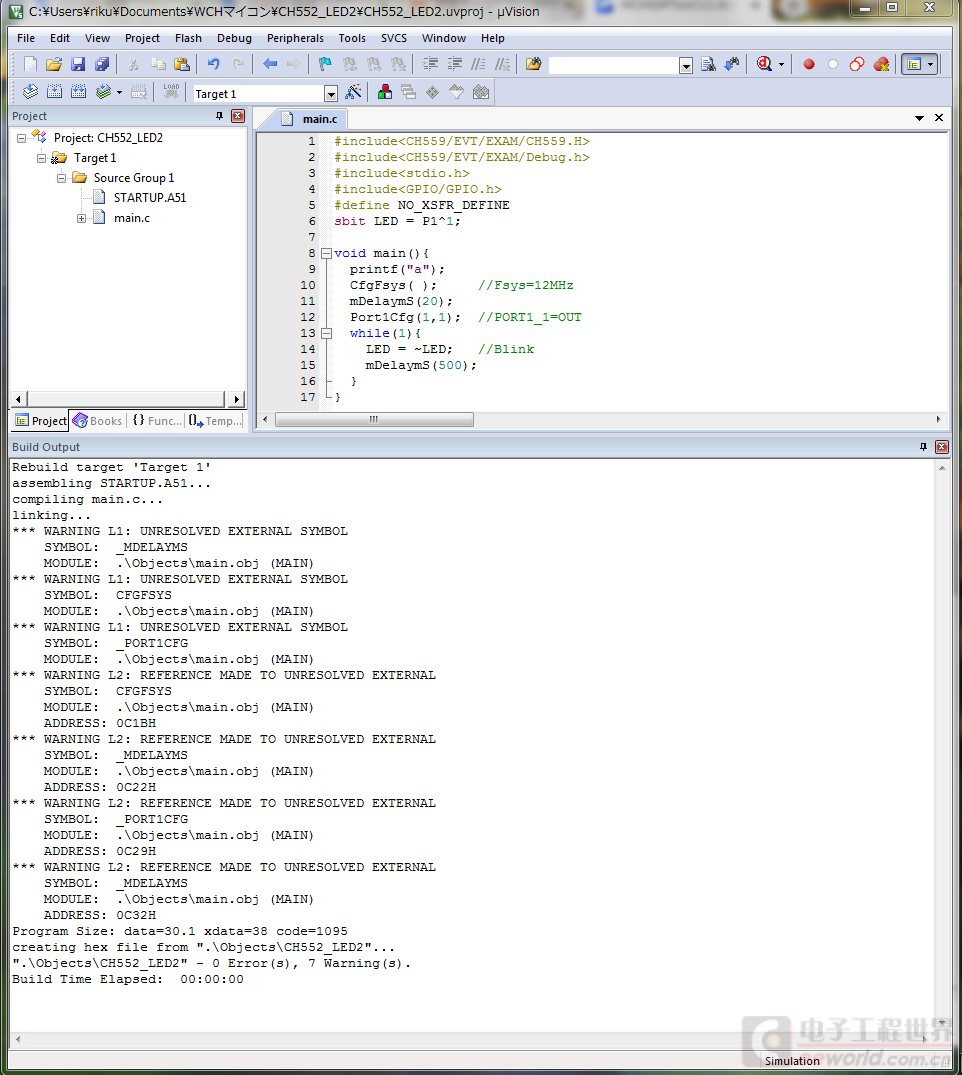Click the Save All icon
Screen dimensions: 962x1075
pyautogui.click(x=102, y=64)
